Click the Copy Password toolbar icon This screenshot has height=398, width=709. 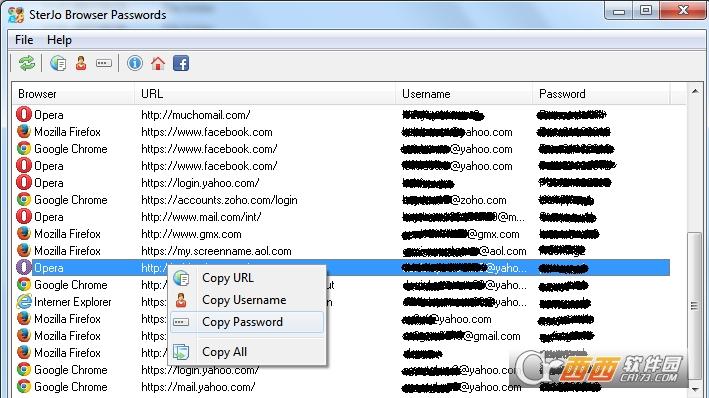click(x=104, y=63)
